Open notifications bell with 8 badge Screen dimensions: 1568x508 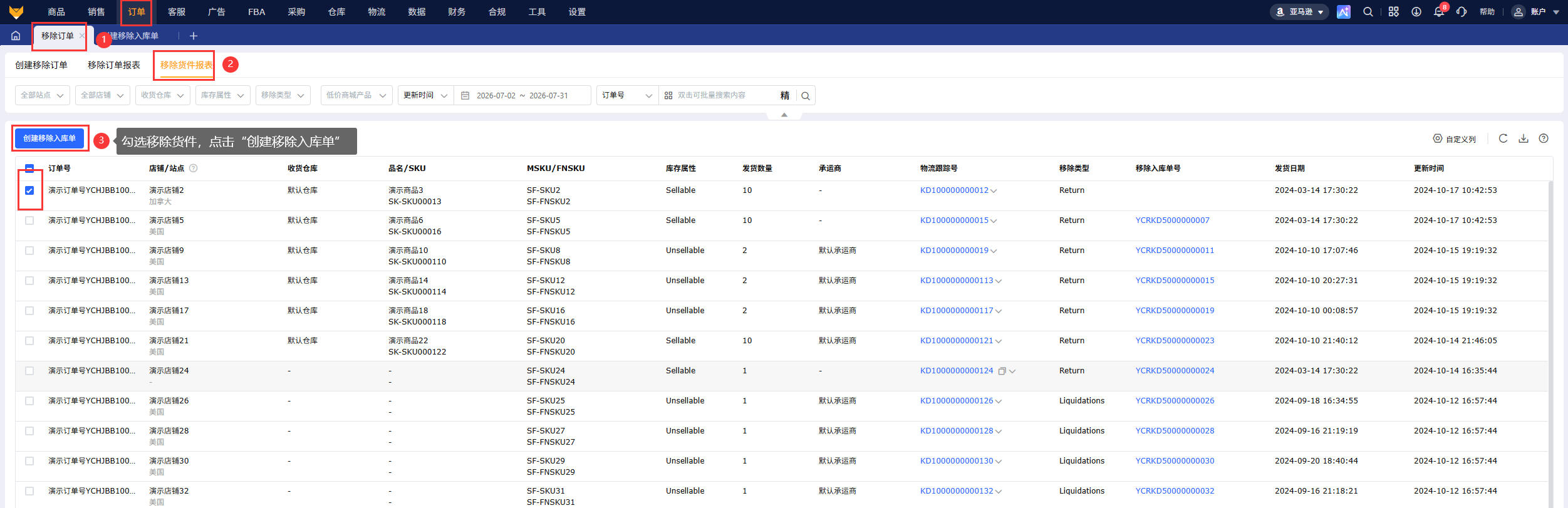click(x=1439, y=12)
